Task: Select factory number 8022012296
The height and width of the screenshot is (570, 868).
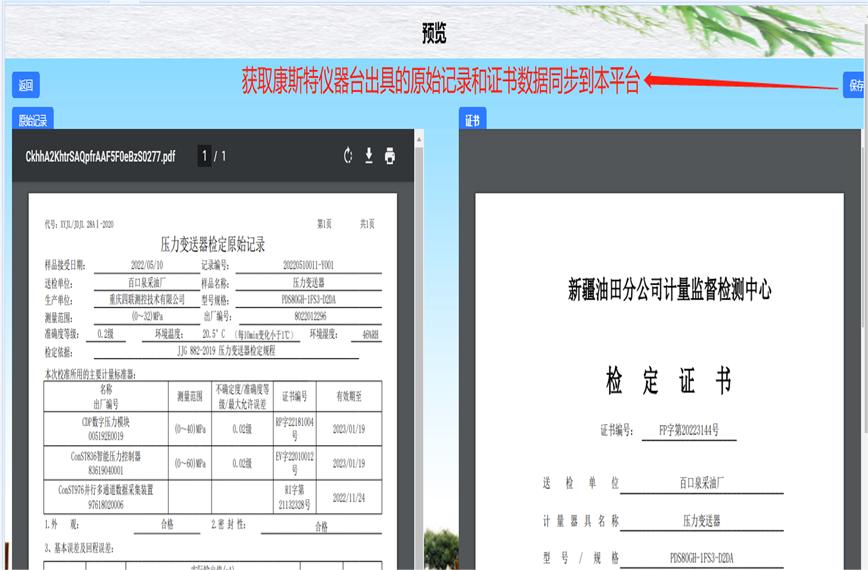Action: point(310,316)
